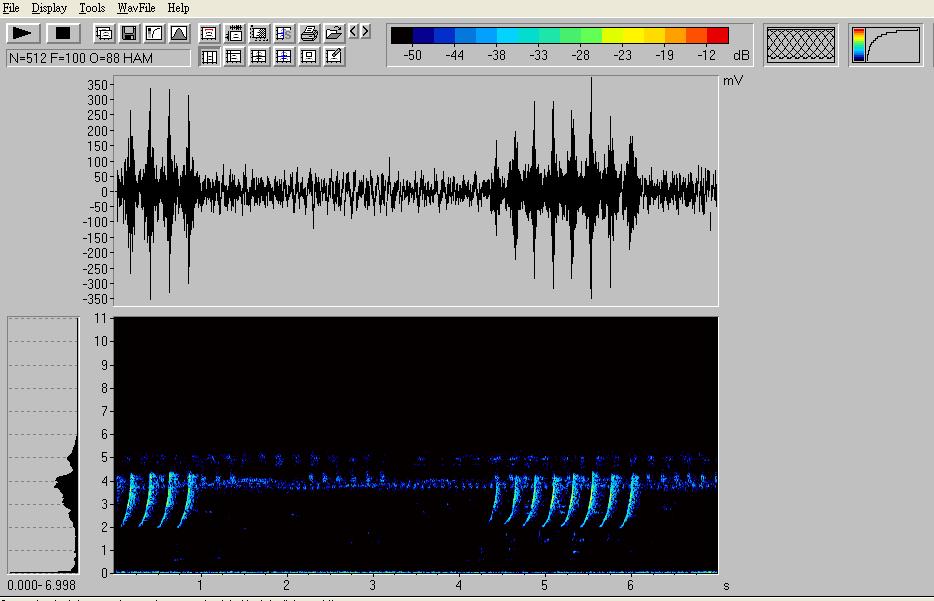This screenshot has height=601, width=934.
Task: Click the pencil edit icon in the toolbar
Action: 334,57
